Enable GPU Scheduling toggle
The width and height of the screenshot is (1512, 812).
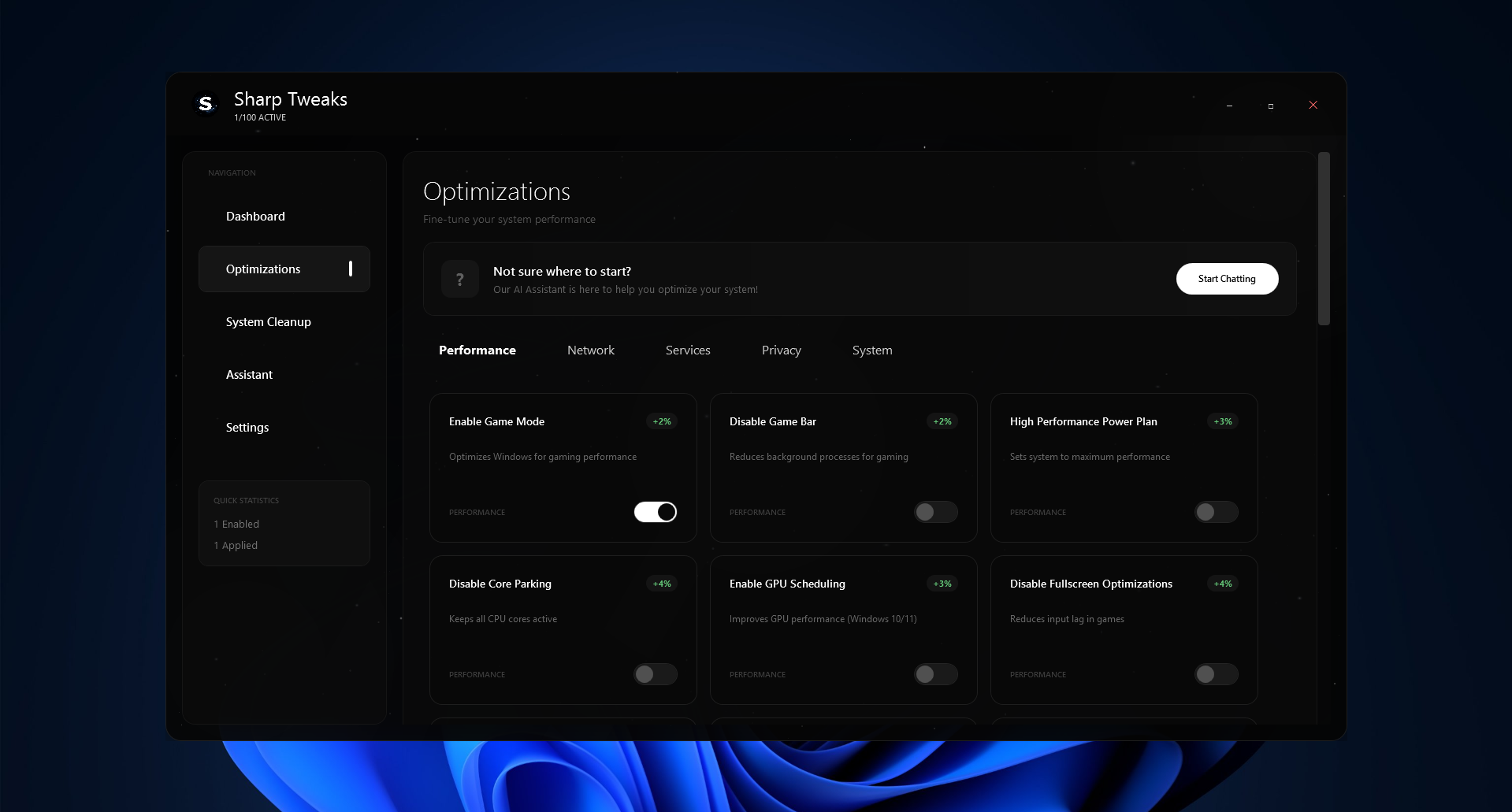[x=935, y=674]
